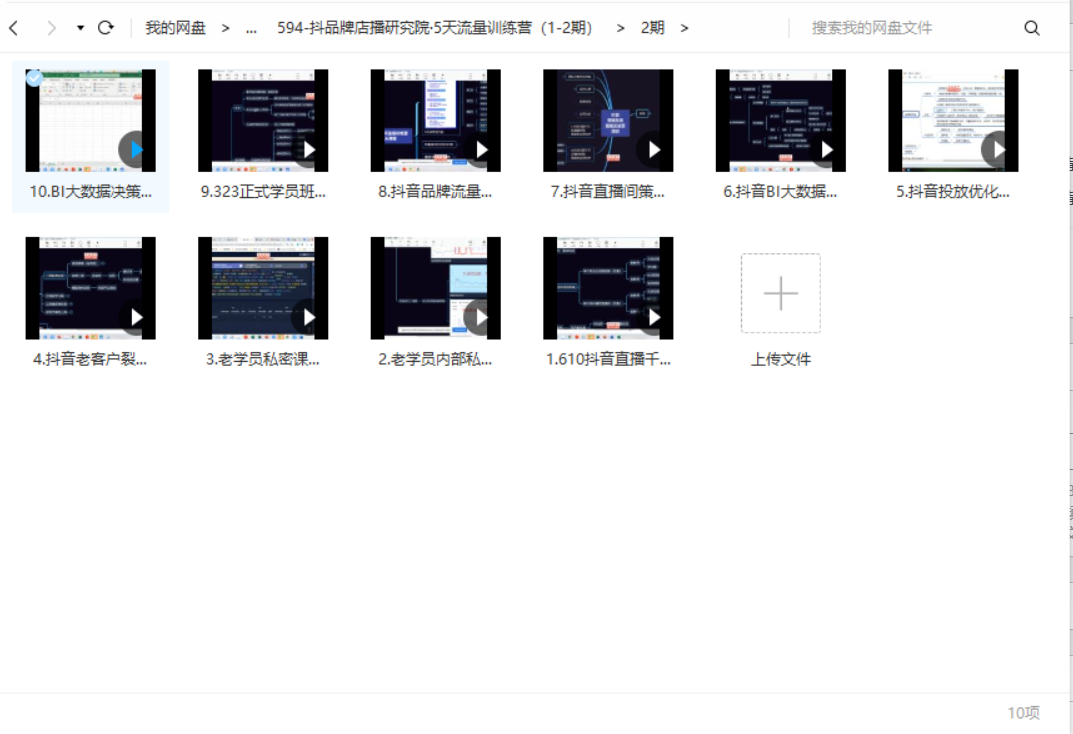Play the 9.323正式学员班 video
This screenshot has width=1073, height=734.
pyautogui.click(x=309, y=149)
